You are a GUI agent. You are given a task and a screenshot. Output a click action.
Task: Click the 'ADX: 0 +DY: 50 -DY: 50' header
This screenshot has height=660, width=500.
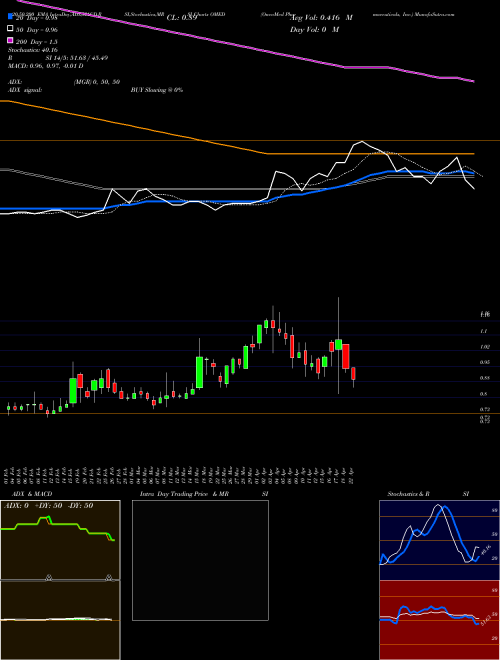(x=48, y=506)
